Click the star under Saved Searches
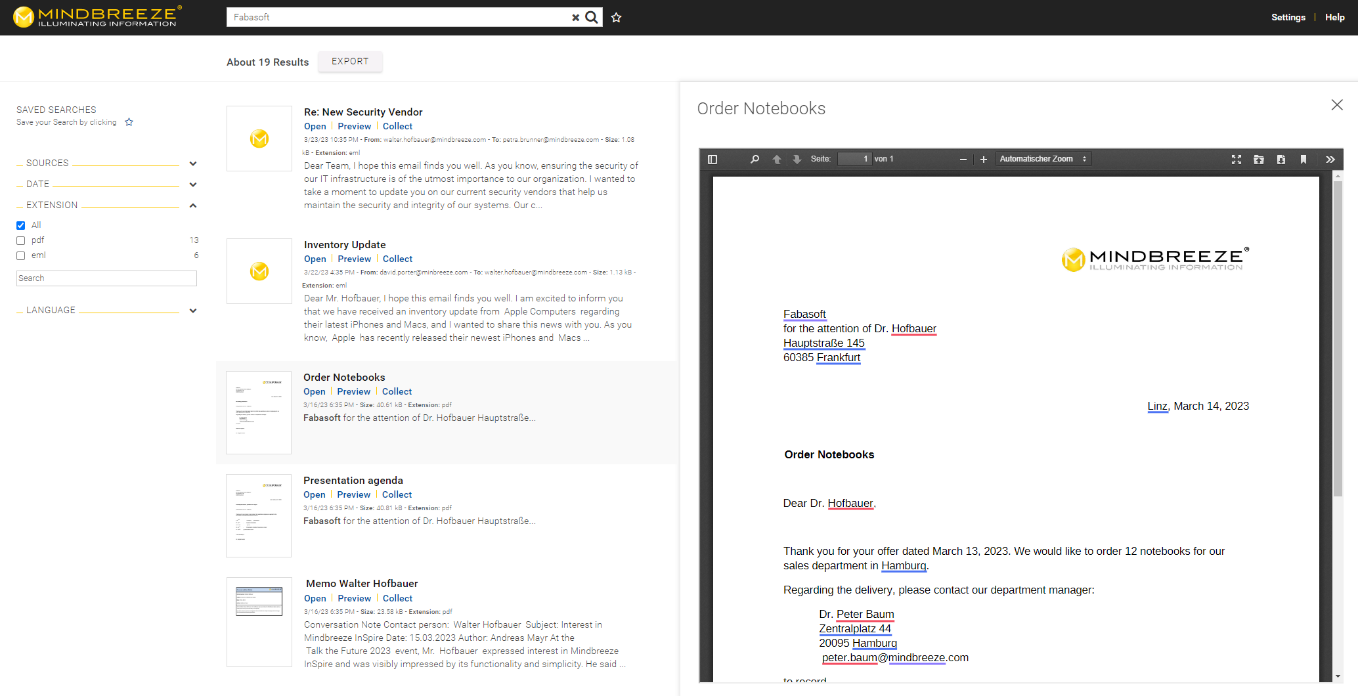Image resolution: width=1358 pixels, height=696 pixels. [129, 122]
